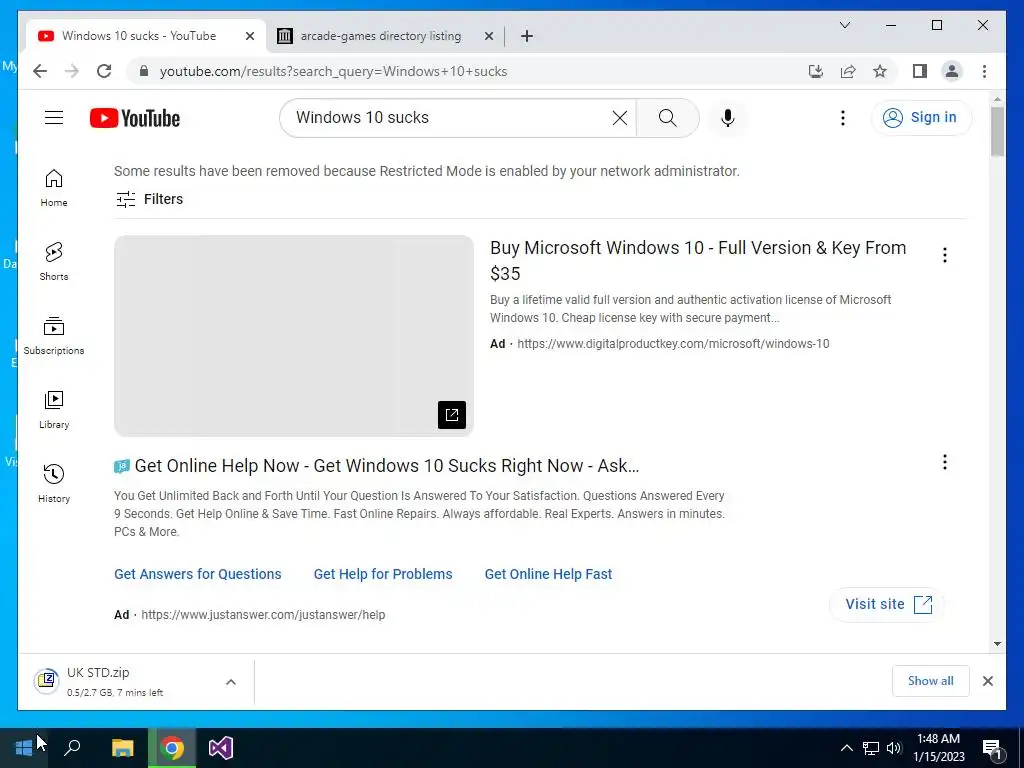The image size is (1024, 768).
Task: Open Subscriptions in the sidebar
Action: click(54, 336)
